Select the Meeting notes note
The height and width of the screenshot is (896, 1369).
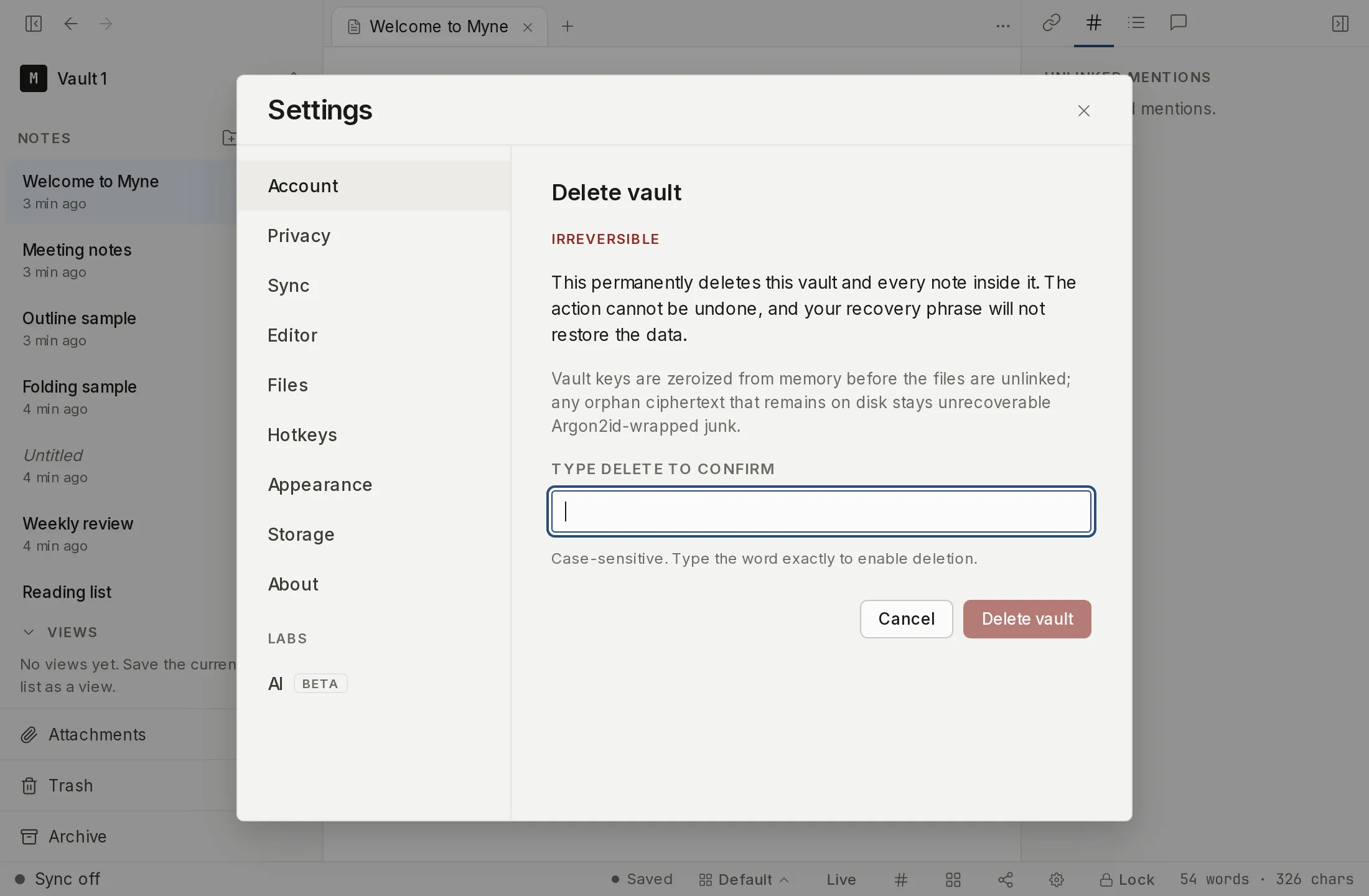[x=121, y=260]
